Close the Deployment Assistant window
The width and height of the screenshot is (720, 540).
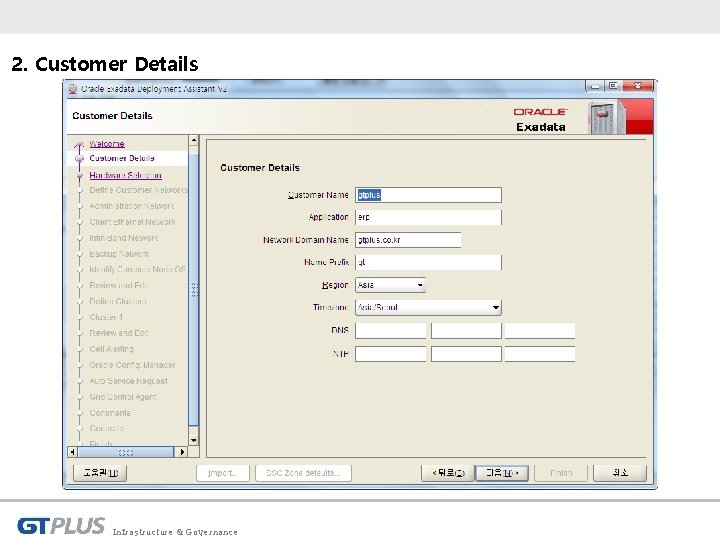pos(638,86)
